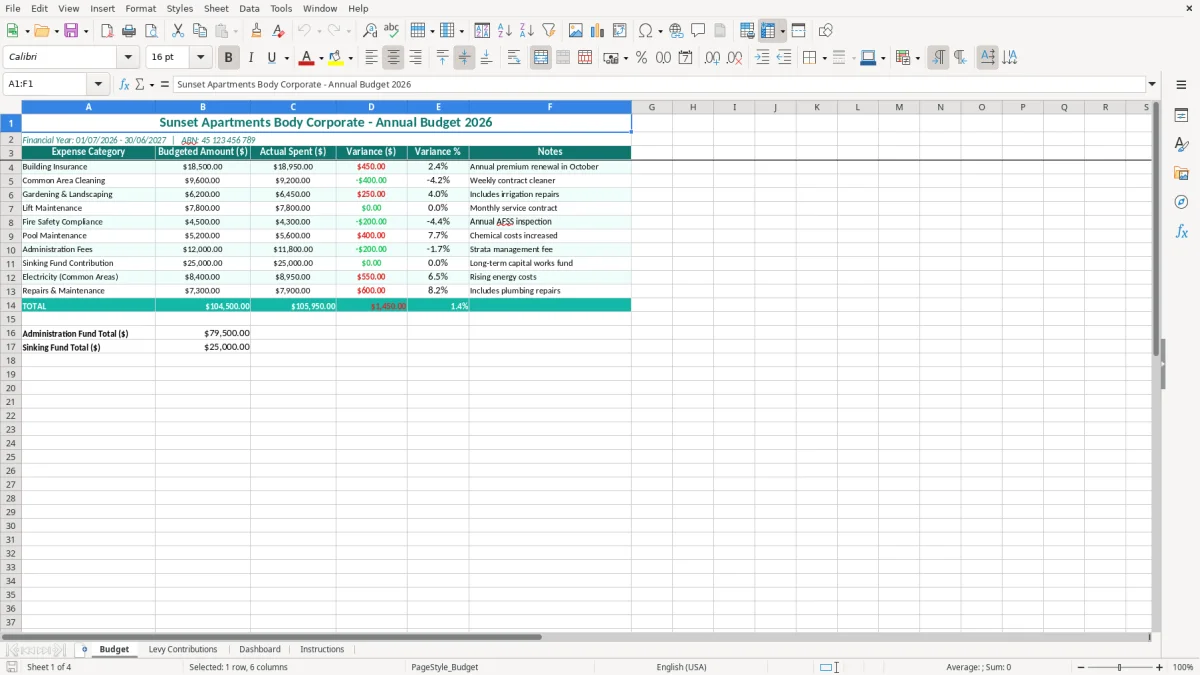Image resolution: width=1200 pixels, height=675 pixels.
Task: Cut the selection with scissors icon
Action: pos(178,31)
